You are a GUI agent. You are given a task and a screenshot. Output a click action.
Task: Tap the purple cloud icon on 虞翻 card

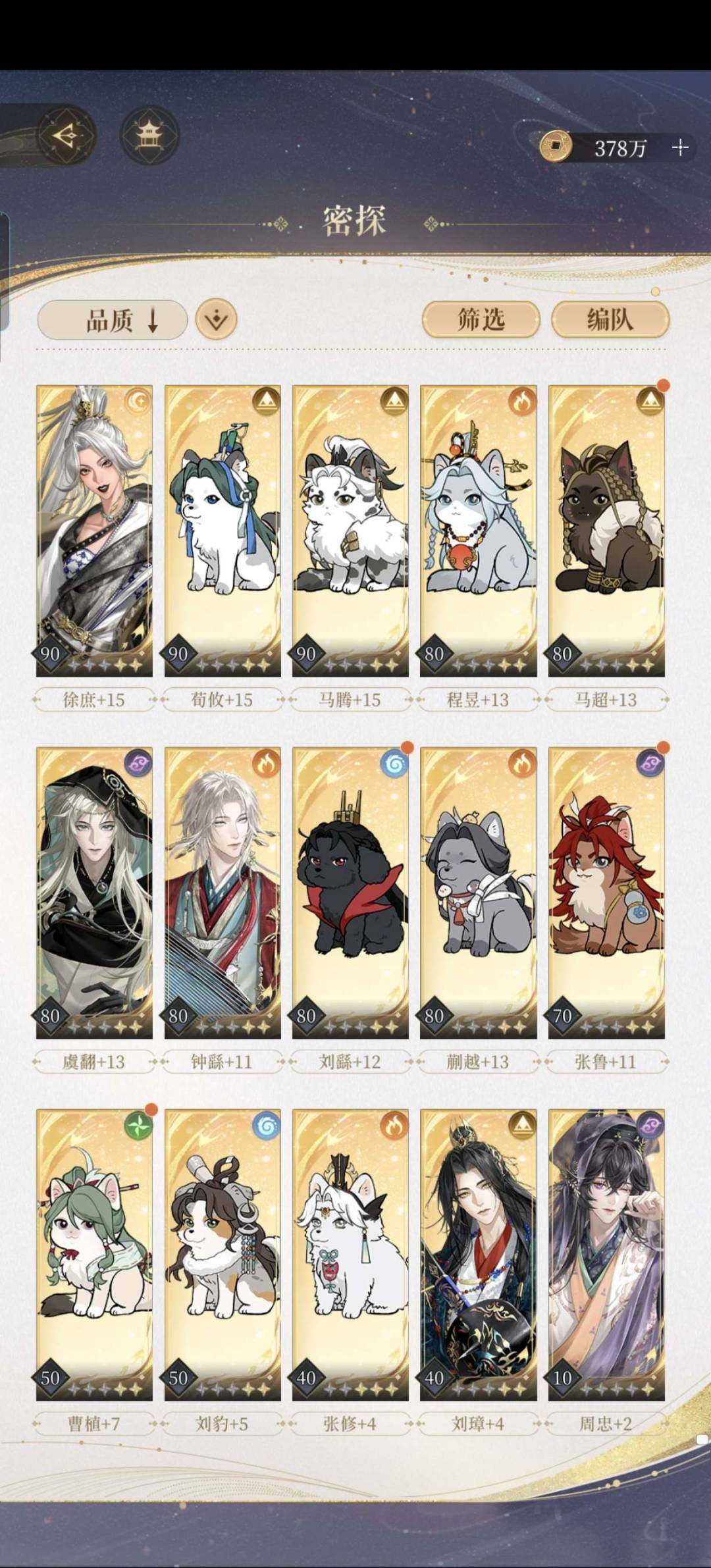point(138,764)
